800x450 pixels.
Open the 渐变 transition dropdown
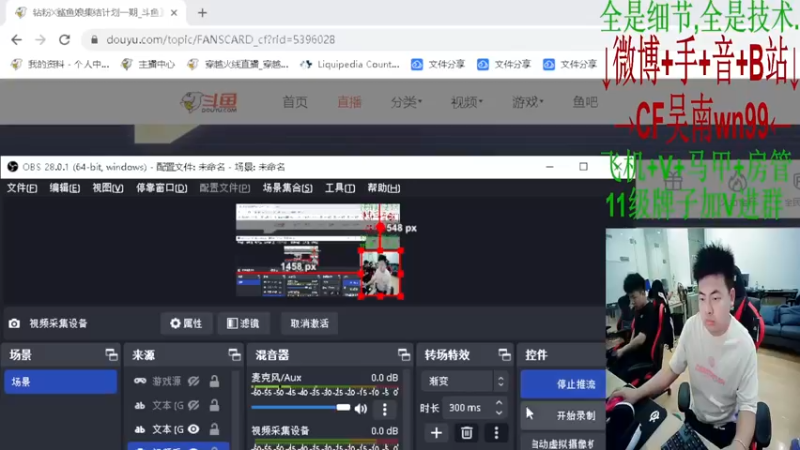coord(464,381)
